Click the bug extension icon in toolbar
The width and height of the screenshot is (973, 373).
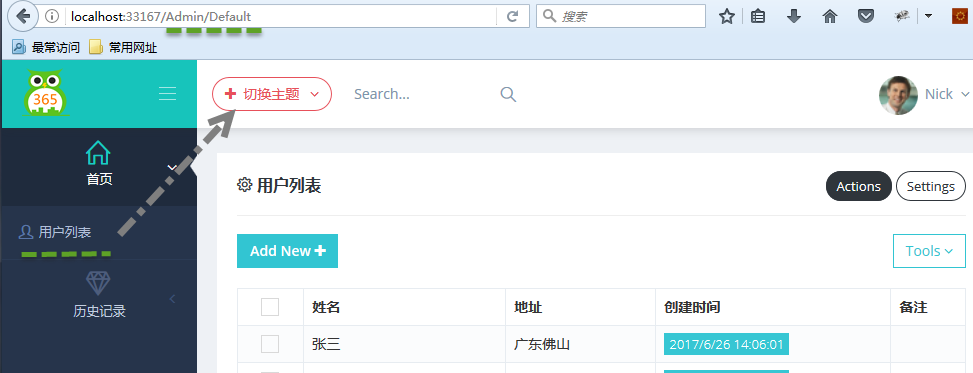click(902, 17)
